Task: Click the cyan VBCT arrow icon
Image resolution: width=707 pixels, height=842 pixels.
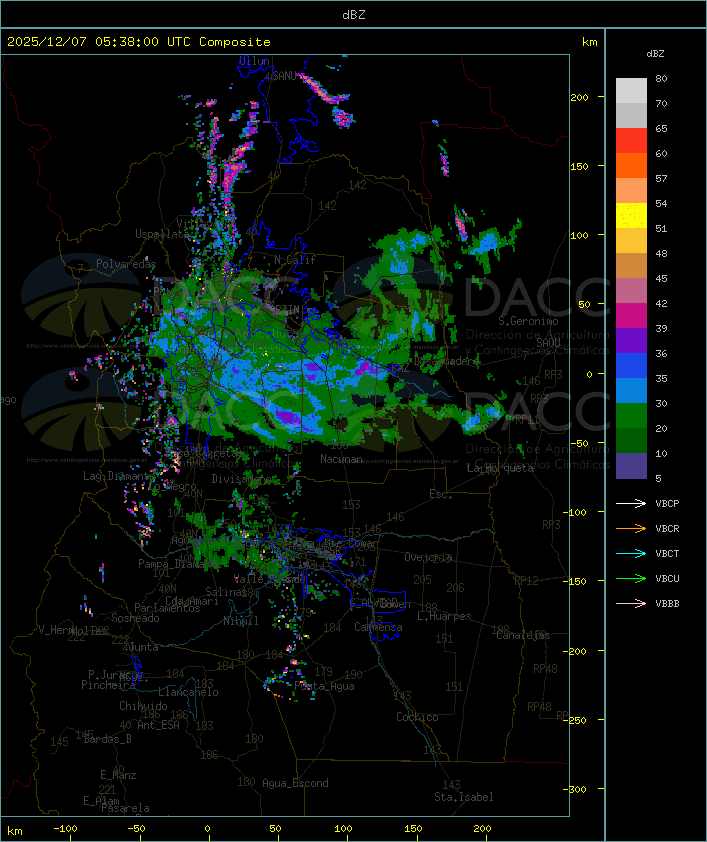Action: point(631,553)
